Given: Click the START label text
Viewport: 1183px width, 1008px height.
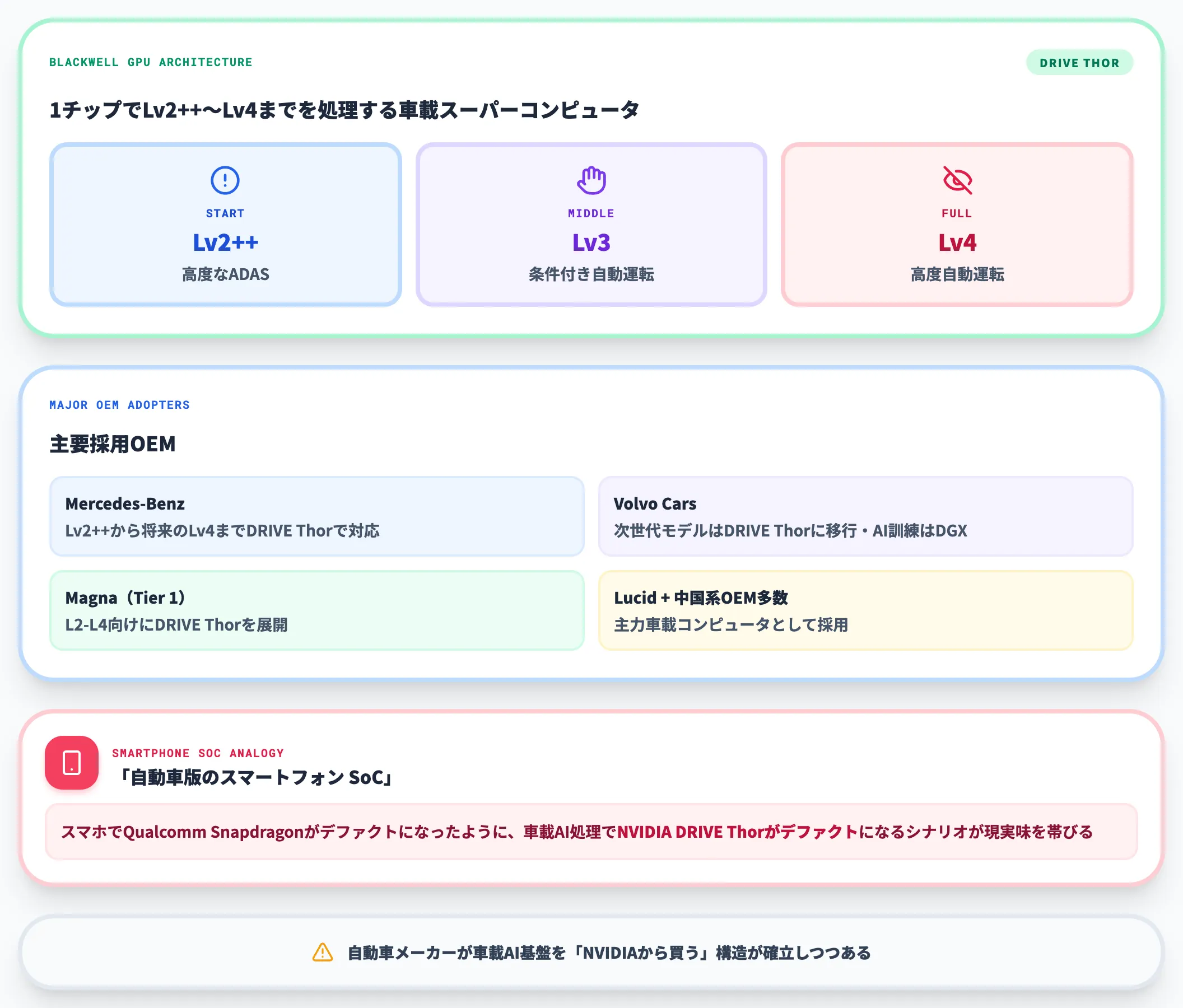Looking at the screenshot, I should tap(225, 213).
